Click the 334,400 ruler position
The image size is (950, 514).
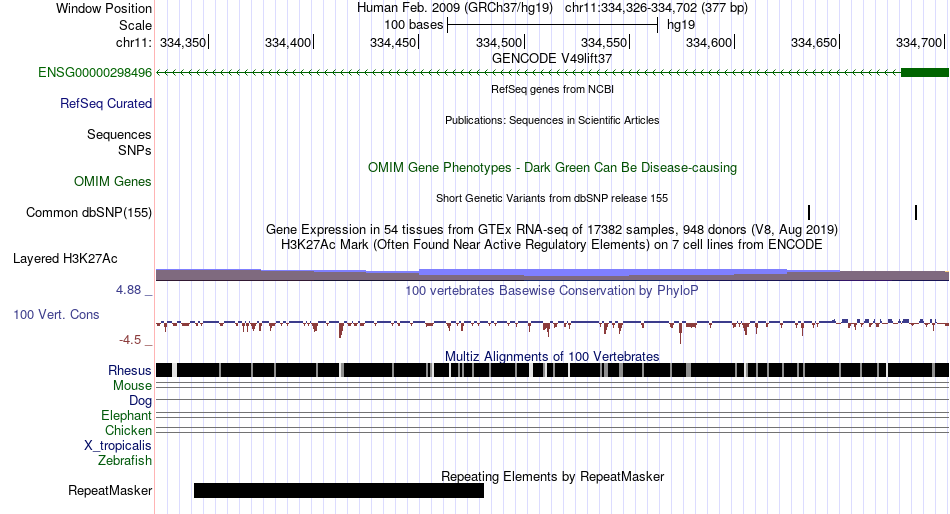(x=288, y=42)
